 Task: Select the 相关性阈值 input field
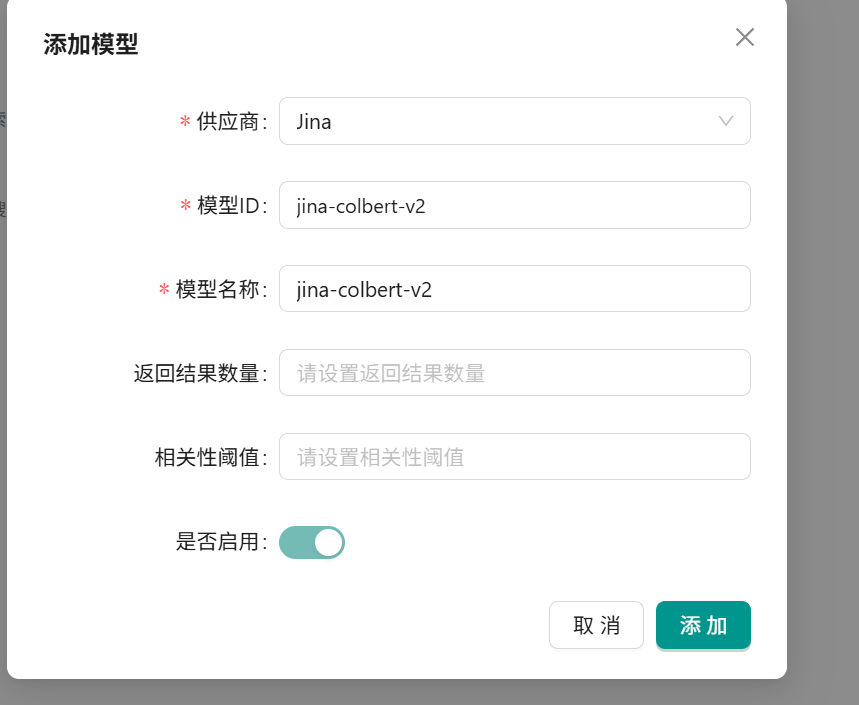pyautogui.click(x=514, y=457)
